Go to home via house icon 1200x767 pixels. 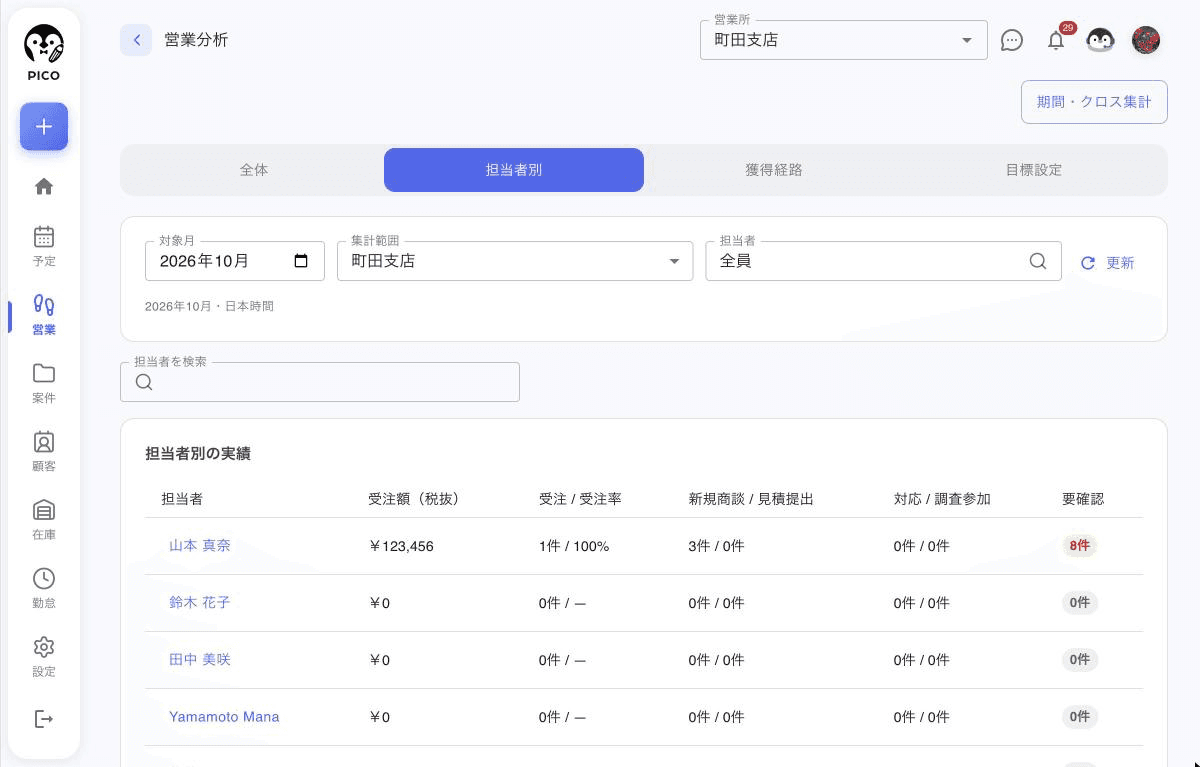tap(44, 186)
